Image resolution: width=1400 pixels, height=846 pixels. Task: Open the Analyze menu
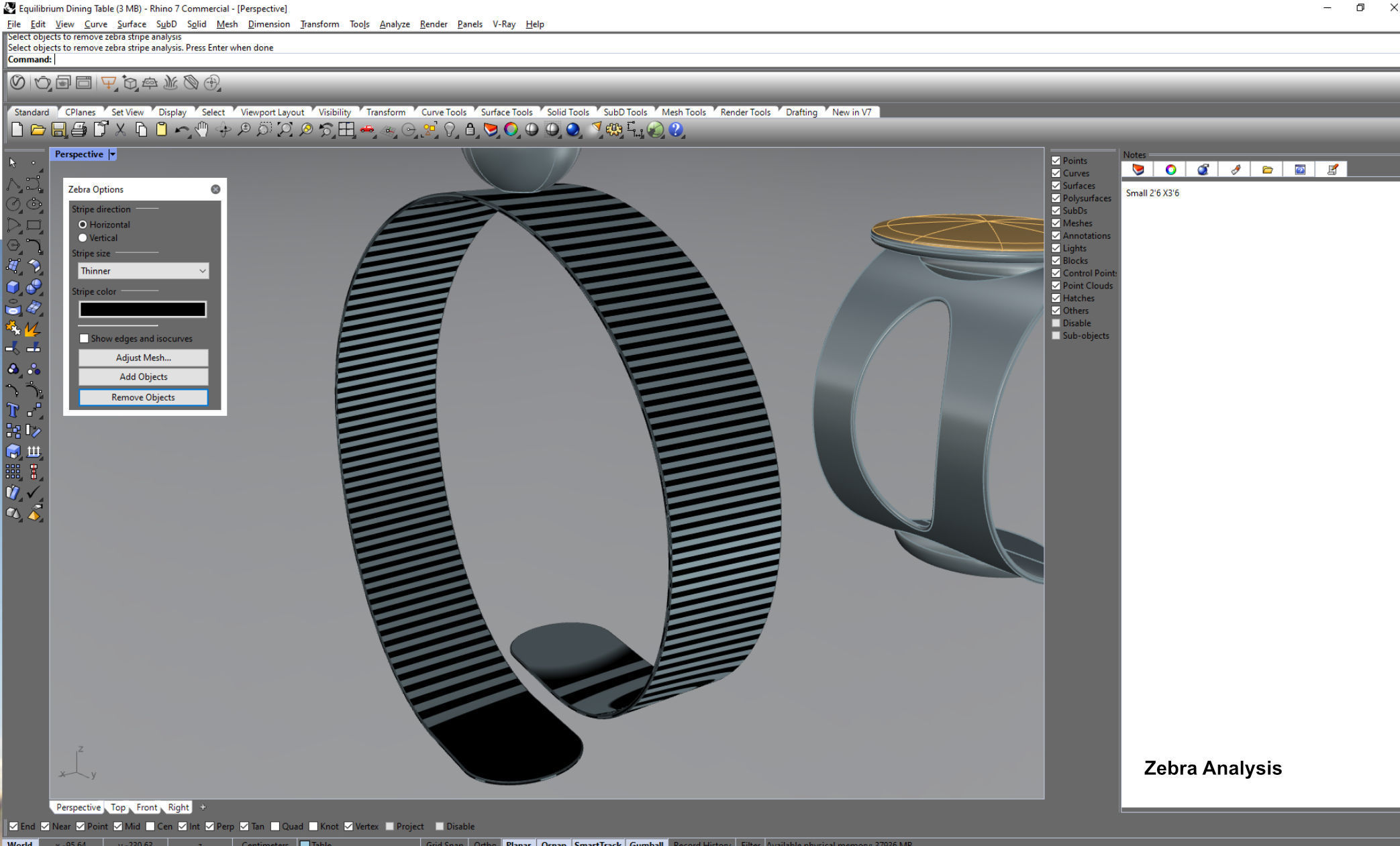click(394, 24)
